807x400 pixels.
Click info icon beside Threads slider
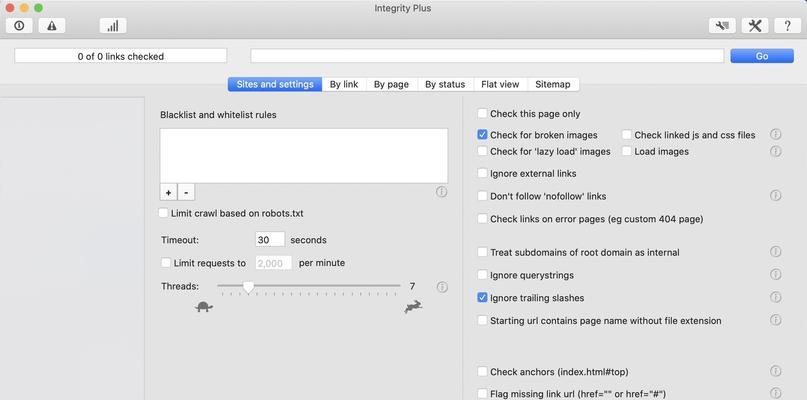(442, 287)
